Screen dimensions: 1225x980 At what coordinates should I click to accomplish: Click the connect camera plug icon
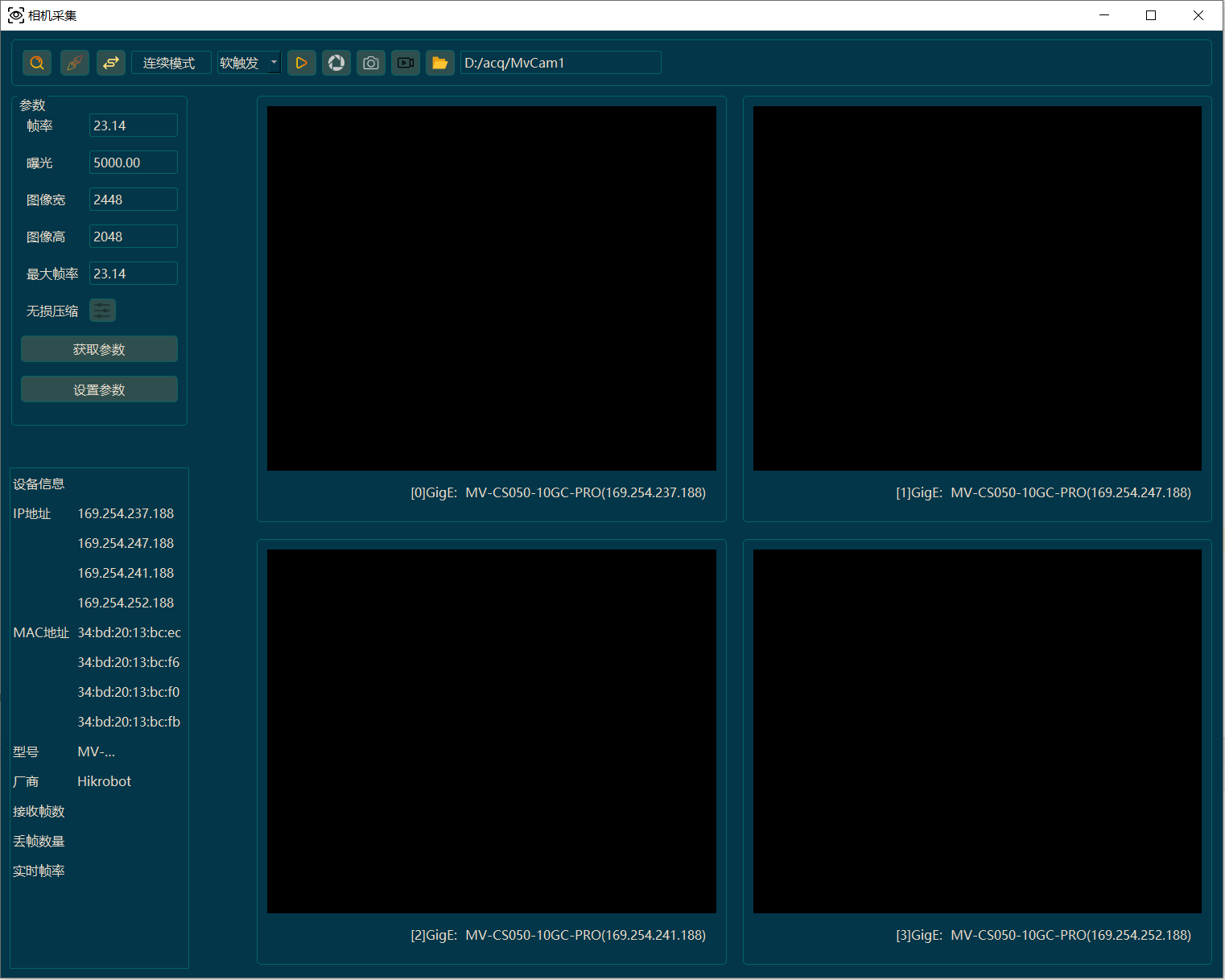coord(74,63)
